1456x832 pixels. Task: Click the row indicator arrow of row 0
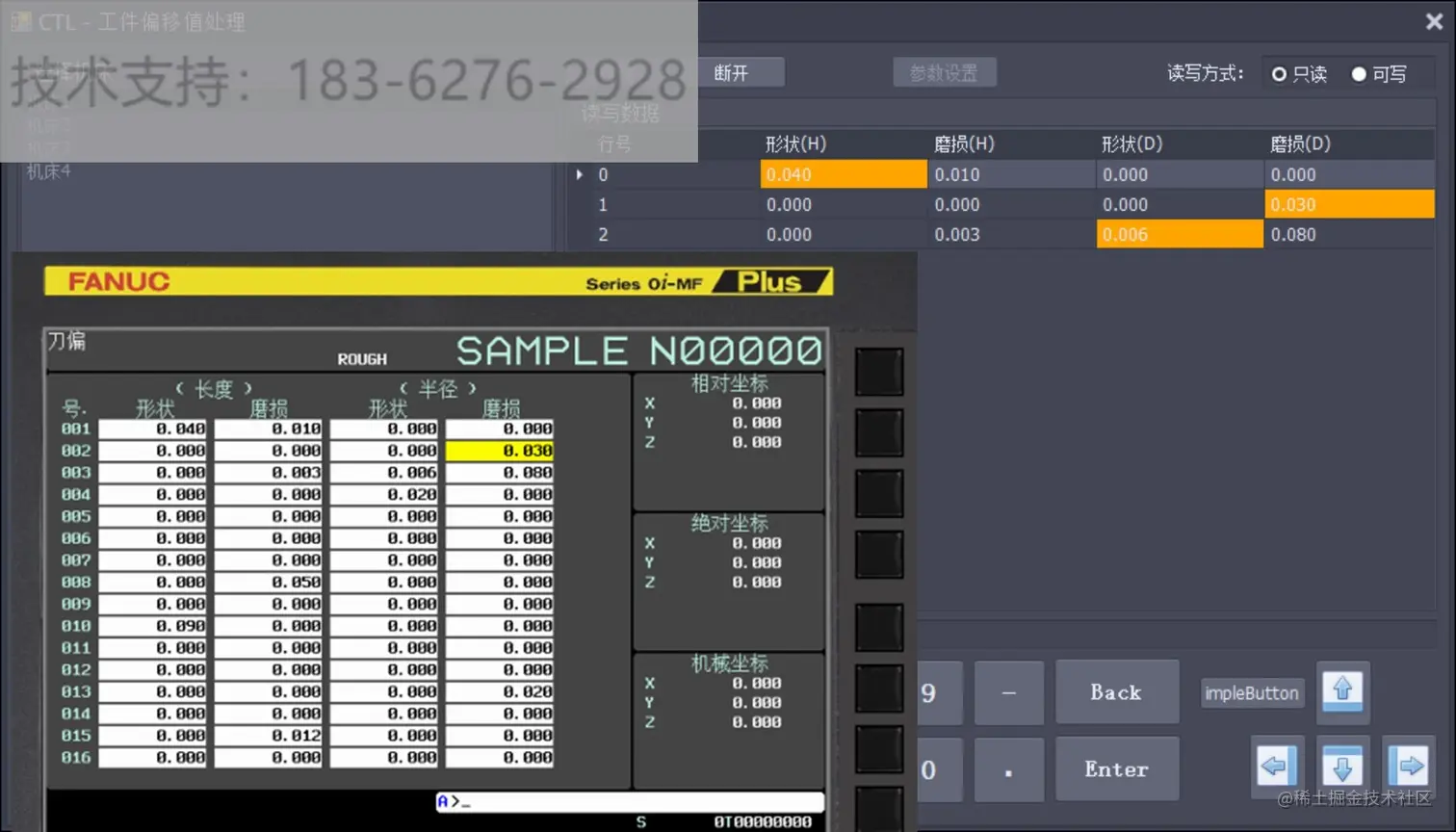[579, 174]
